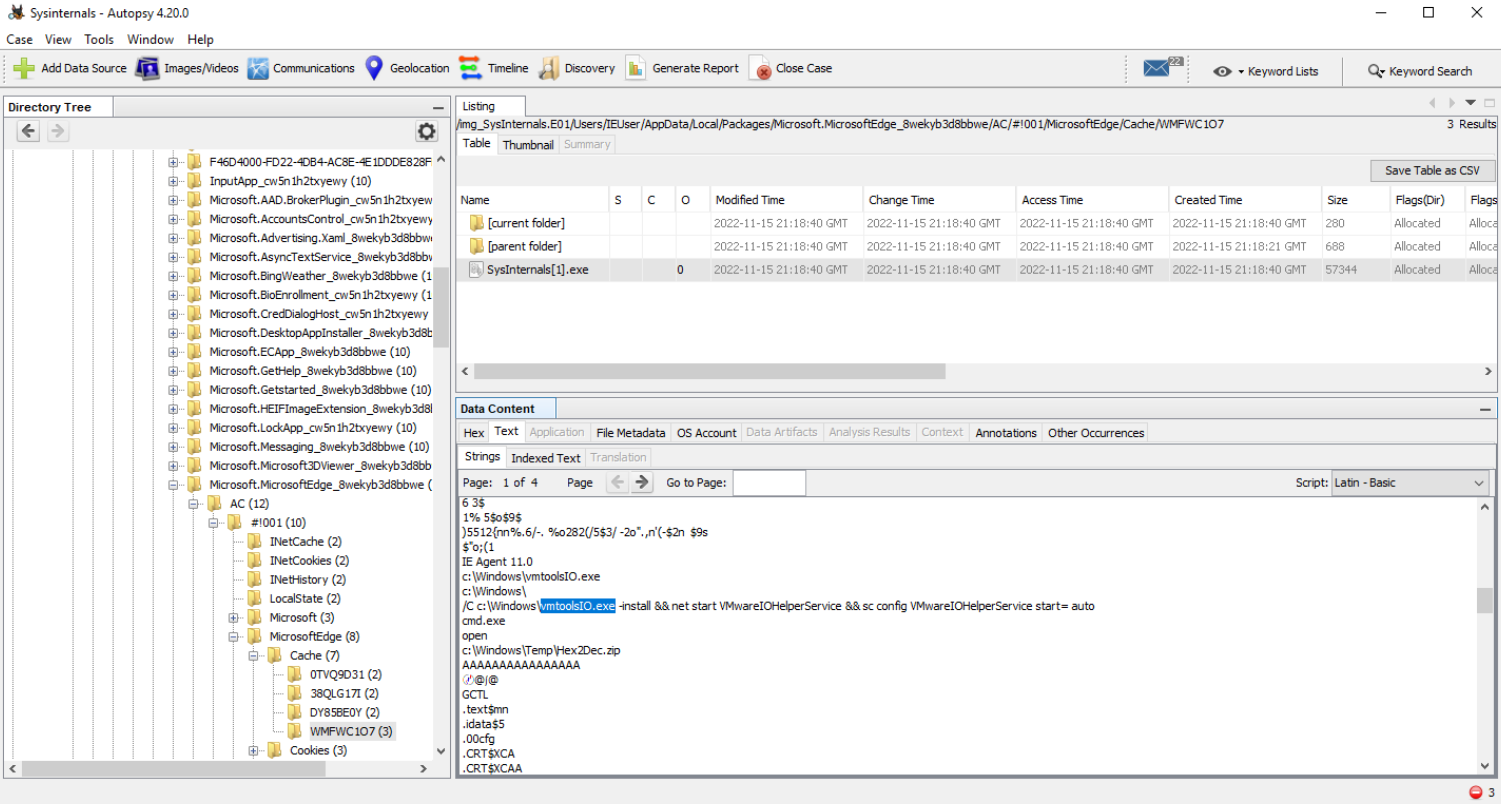Image resolution: width=1501 pixels, height=804 pixels.
Task: Switch to the Indexed Text tab
Action: [546, 457]
